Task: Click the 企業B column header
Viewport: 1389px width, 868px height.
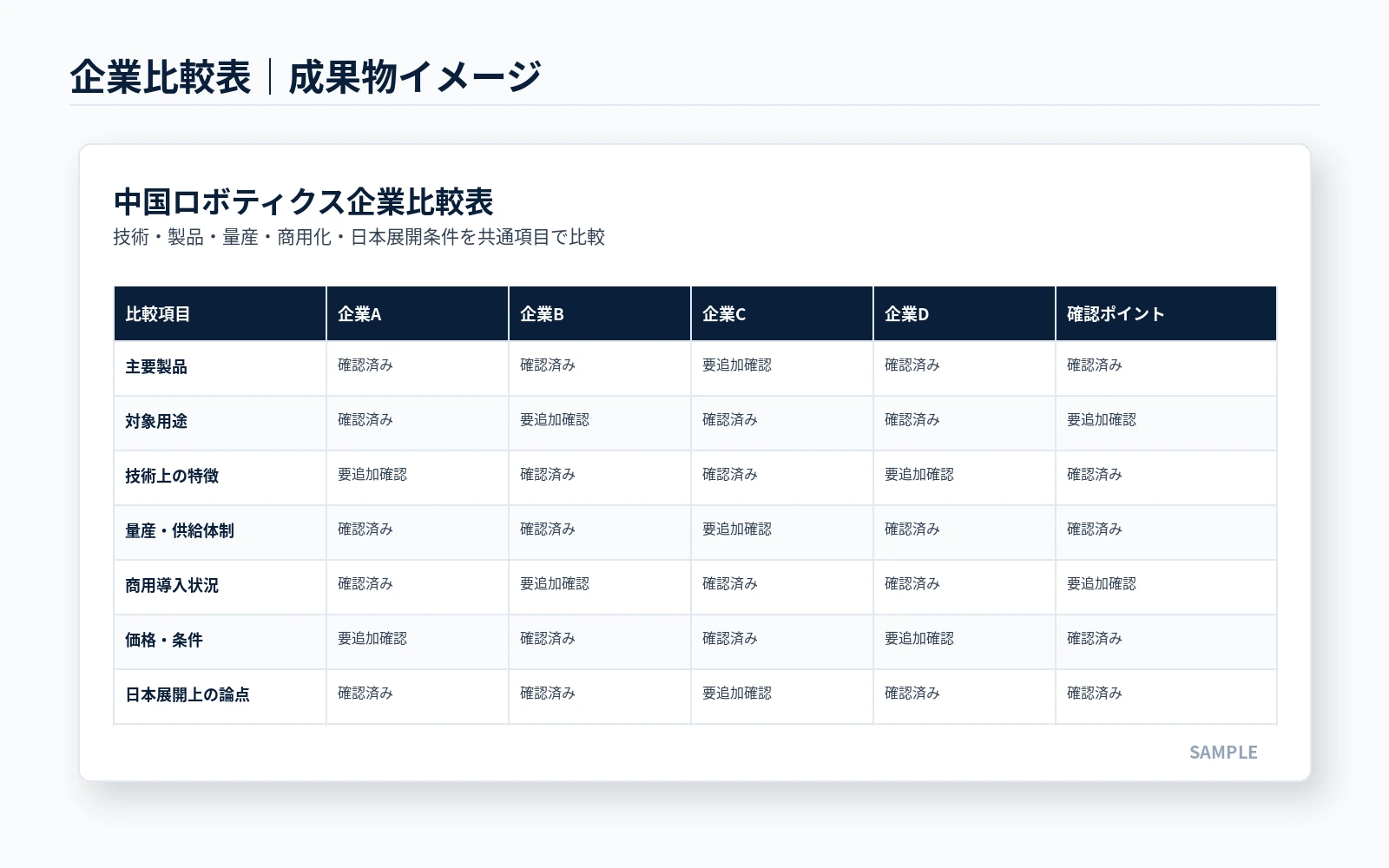Action: (x=600, y=313)
